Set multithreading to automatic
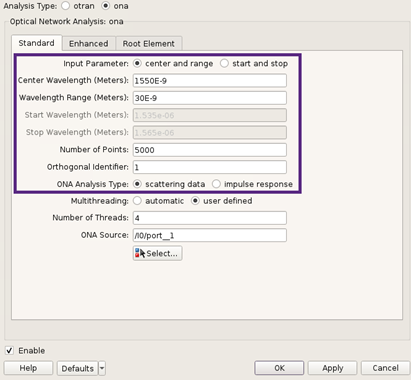411x380 pixels. click(x=137, y=201)
